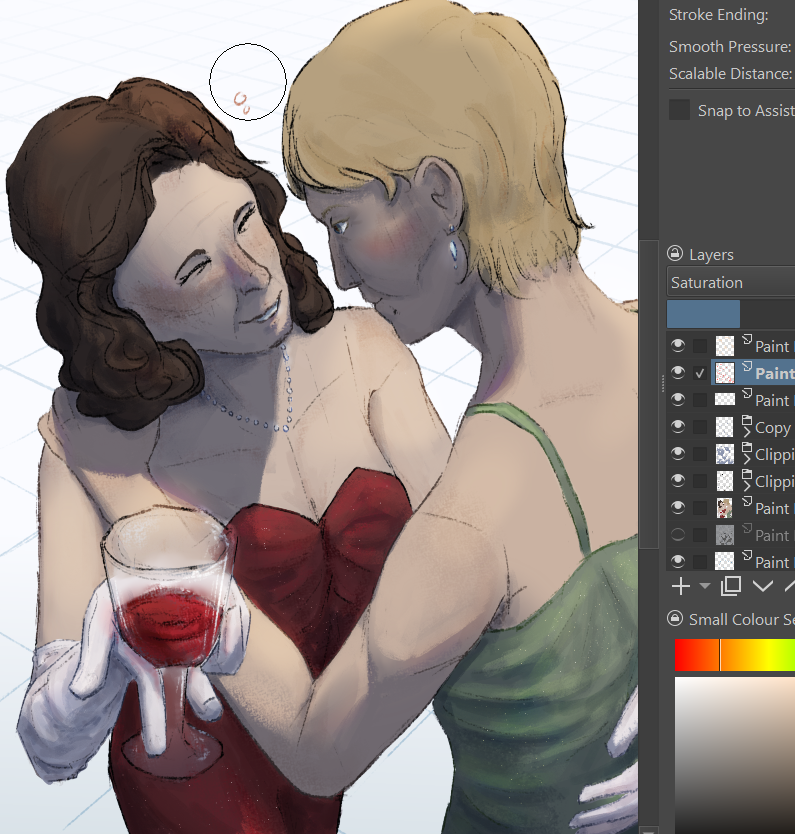Screen dimensions: 795x834
Task: Hide Clipping group directly above artwork-thumbnail layer
Action: (677, 480)
